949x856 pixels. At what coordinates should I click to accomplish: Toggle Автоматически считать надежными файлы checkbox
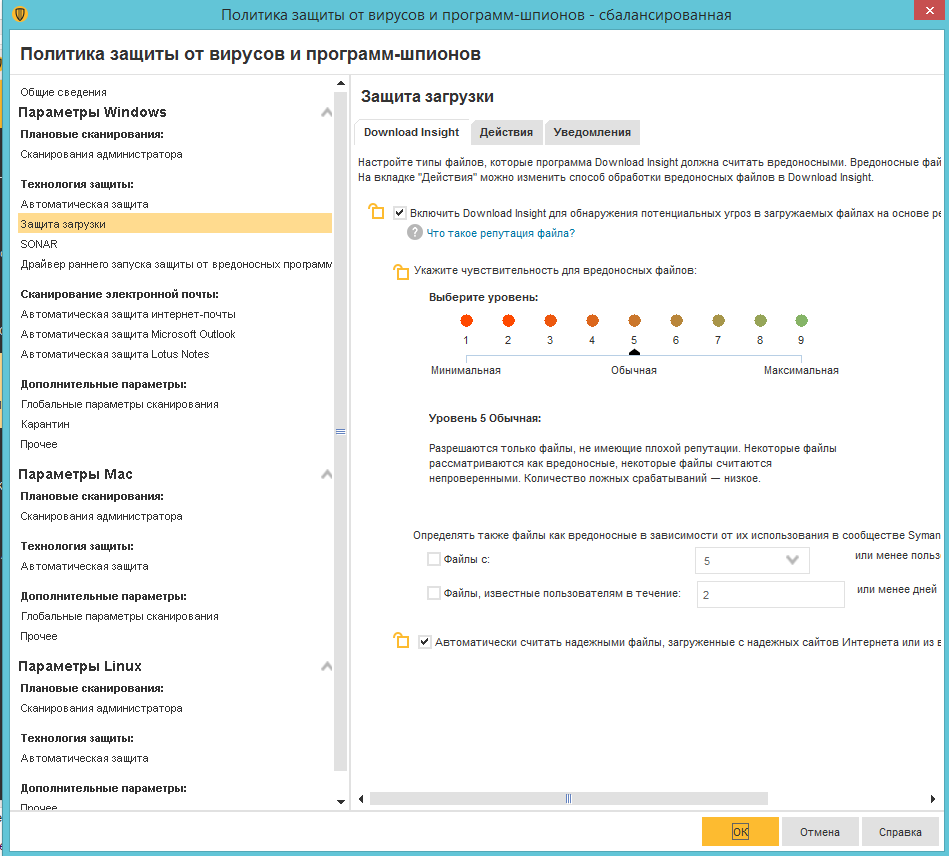[x=425, y=642]
